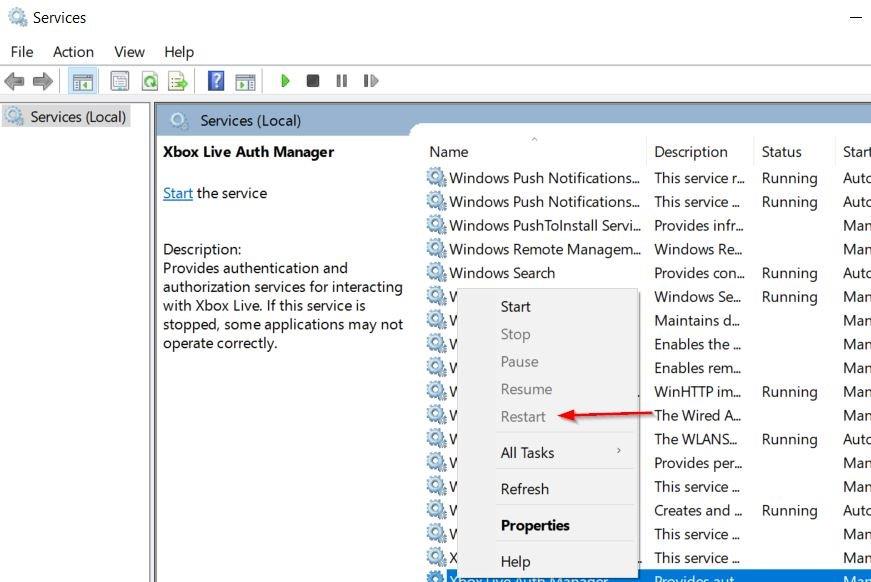Click the Start the service link
The width and height of the screenshot is (871, 582).
[x=177, y=193]
